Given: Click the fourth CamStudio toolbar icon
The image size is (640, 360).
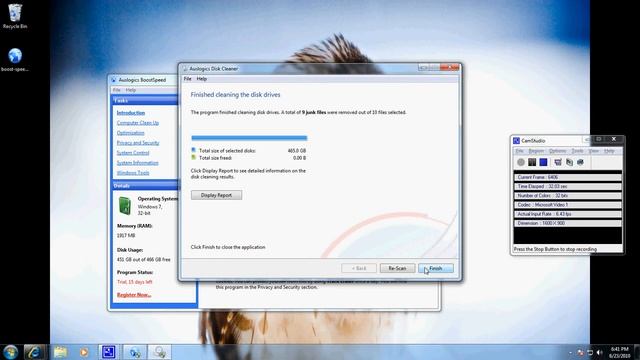Looking at the screenshot, I should click(558, 162).
